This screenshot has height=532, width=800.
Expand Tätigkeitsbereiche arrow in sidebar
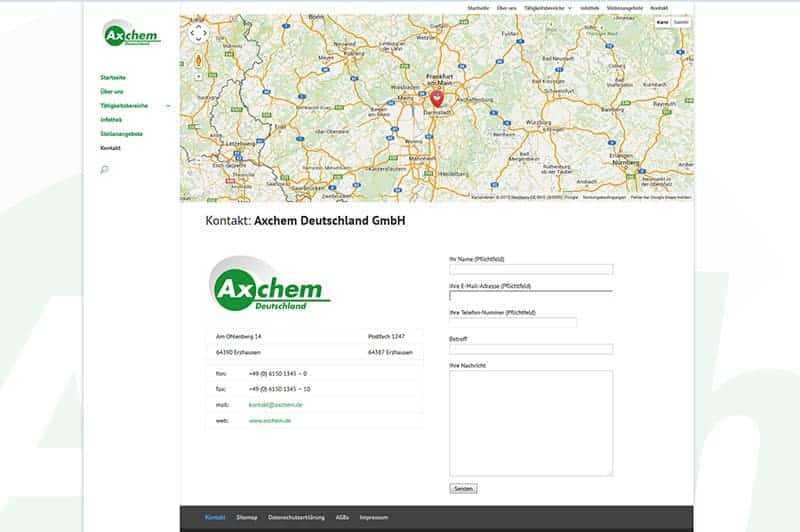(168, 106)
